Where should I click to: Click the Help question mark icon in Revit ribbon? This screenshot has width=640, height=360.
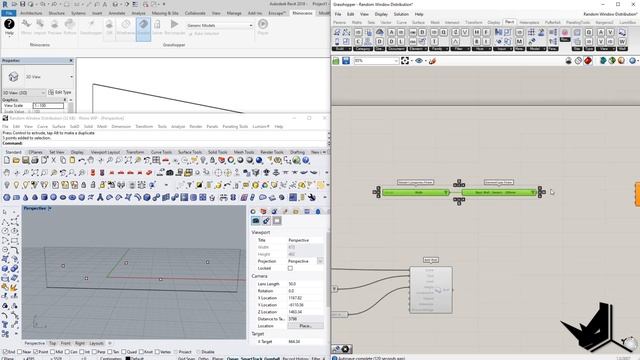click(x=9, y=24)
